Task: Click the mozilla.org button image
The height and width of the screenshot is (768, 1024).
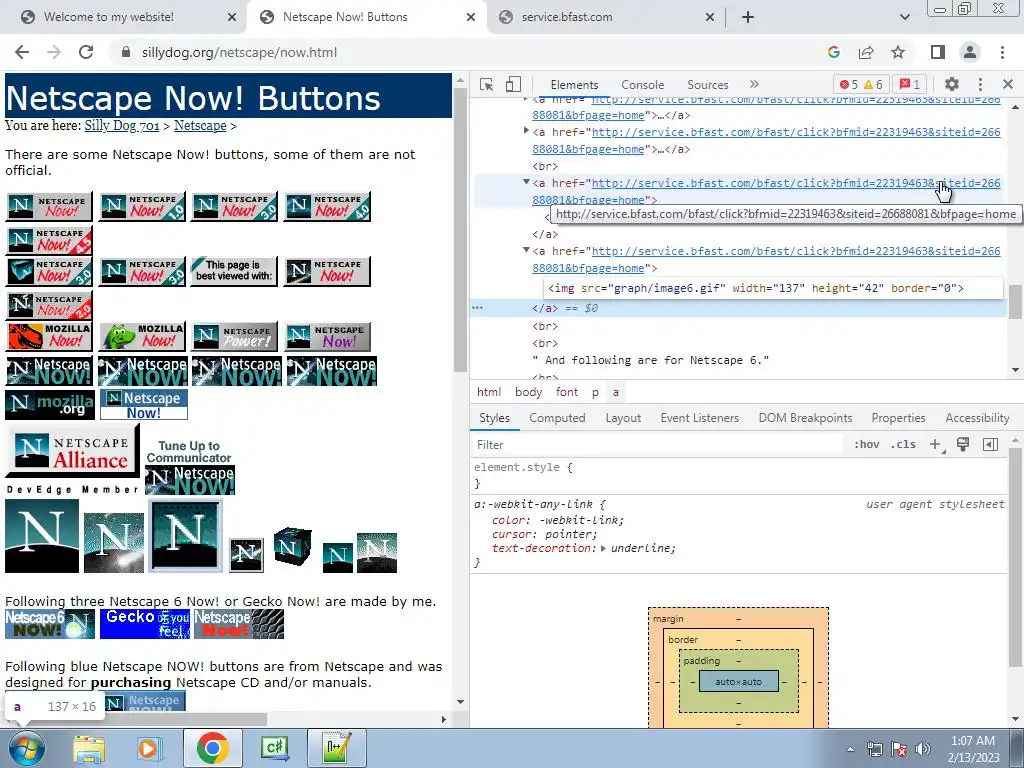Action: click(50, 405)
